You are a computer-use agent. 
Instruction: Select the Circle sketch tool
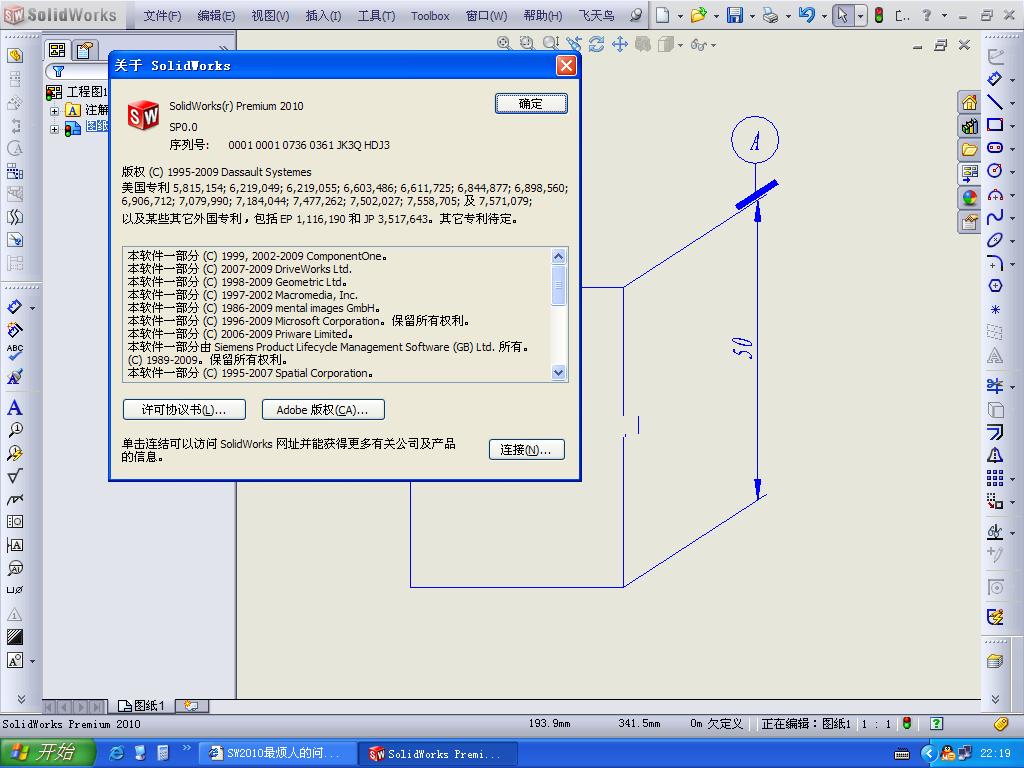point(995,170)
